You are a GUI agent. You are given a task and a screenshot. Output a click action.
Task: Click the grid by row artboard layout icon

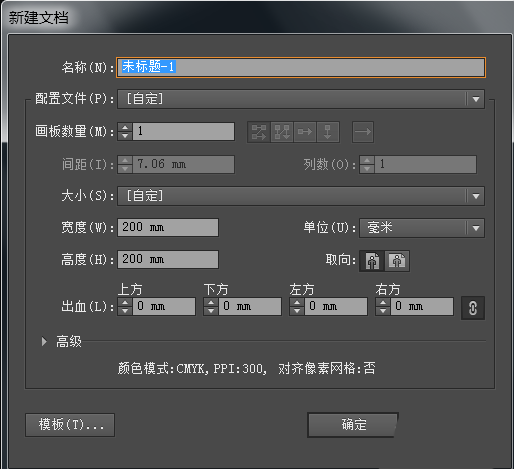259,132
